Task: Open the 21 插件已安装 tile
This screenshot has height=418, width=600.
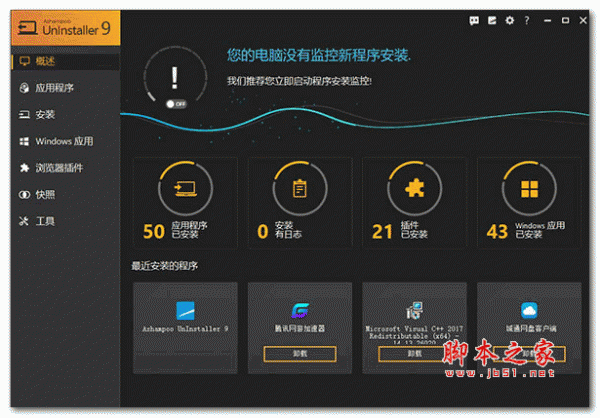Action: point(415,202)
